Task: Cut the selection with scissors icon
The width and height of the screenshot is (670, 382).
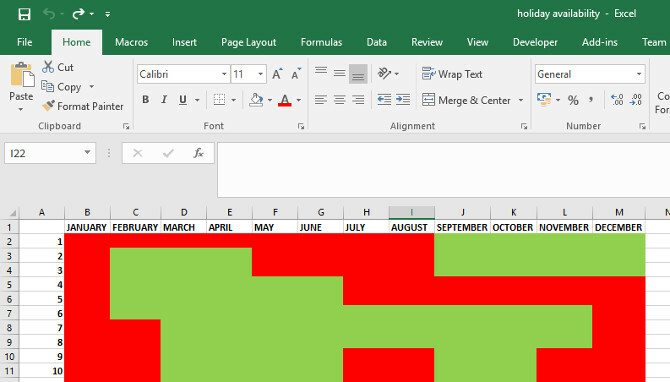Action: point(58,67)
